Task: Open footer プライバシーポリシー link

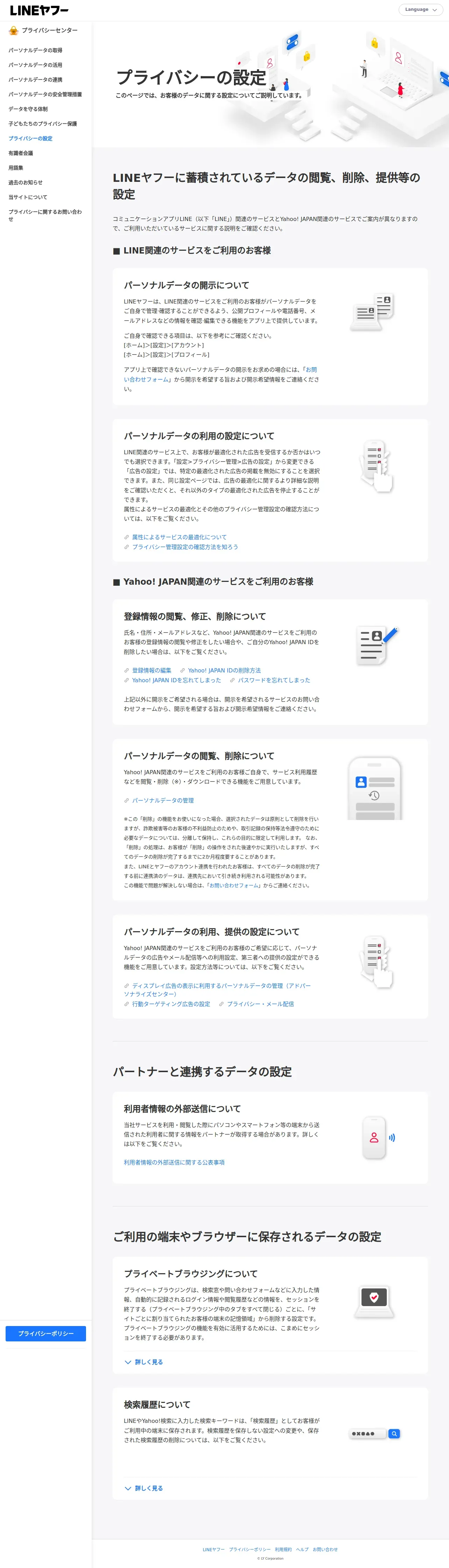Action: click(x=249, y=1549)
